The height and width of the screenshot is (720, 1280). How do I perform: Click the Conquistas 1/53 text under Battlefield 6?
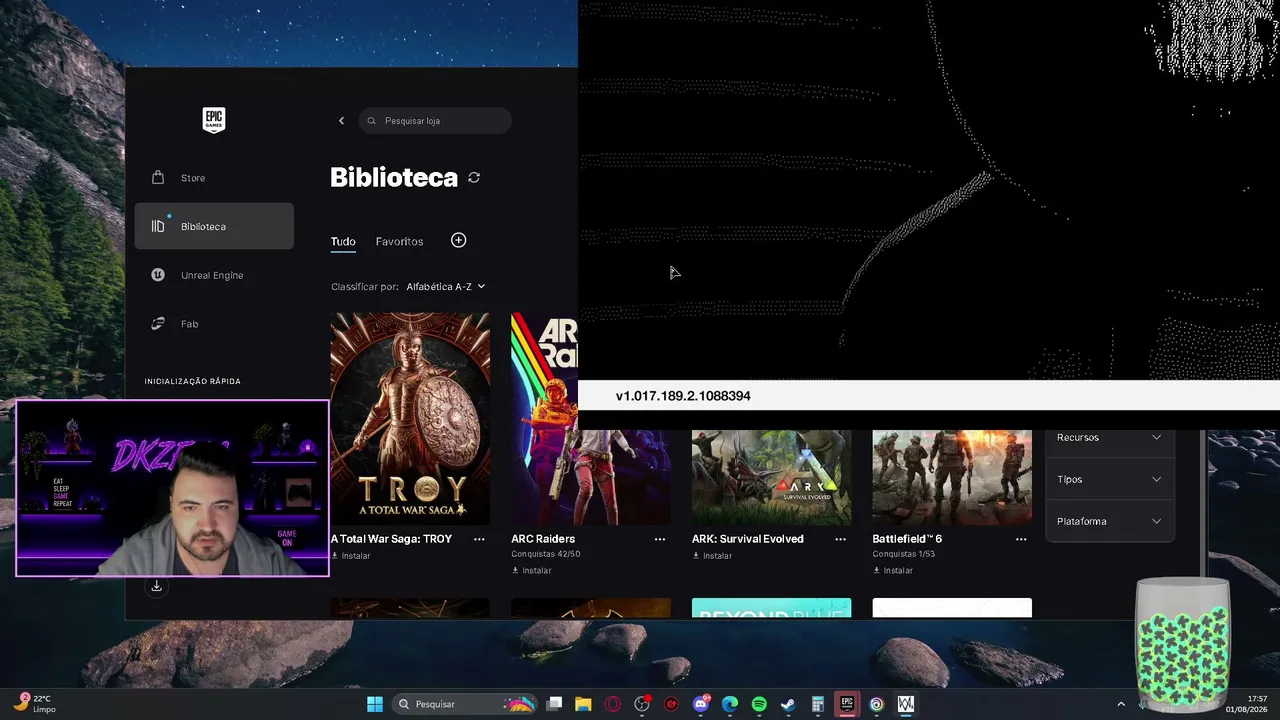(904, 554)
